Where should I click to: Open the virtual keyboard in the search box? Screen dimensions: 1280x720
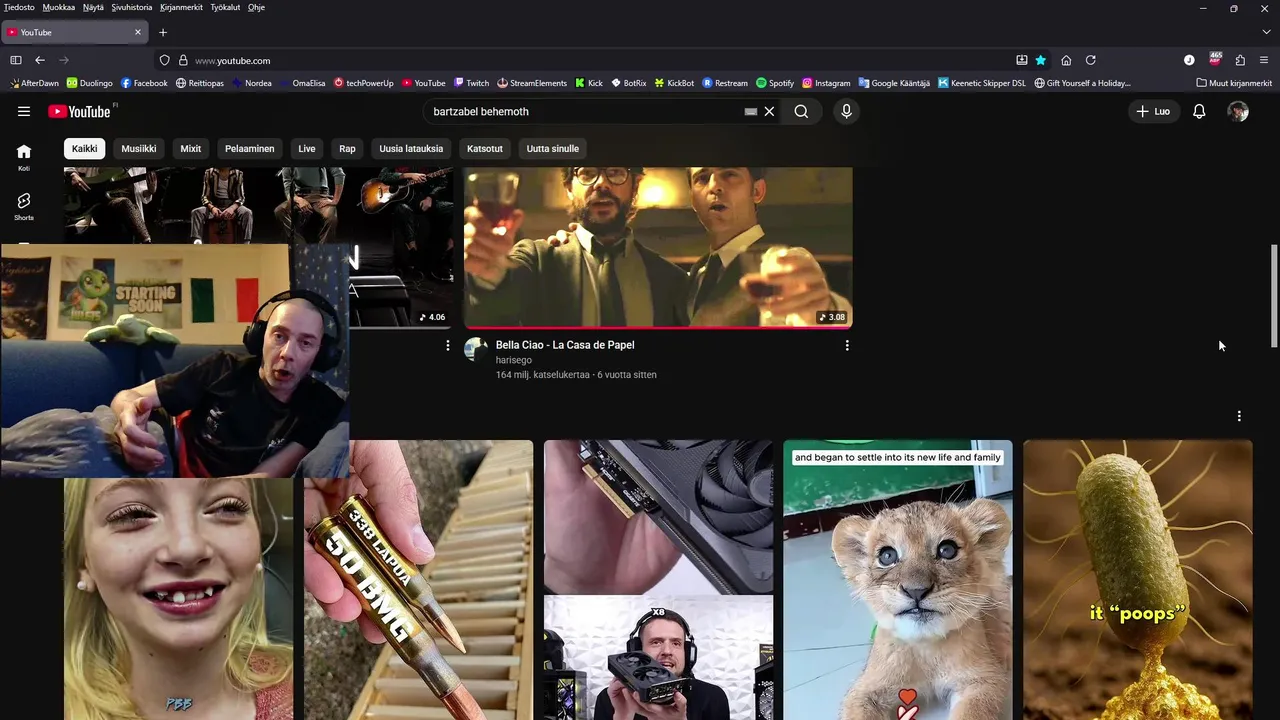coord(751,112)
